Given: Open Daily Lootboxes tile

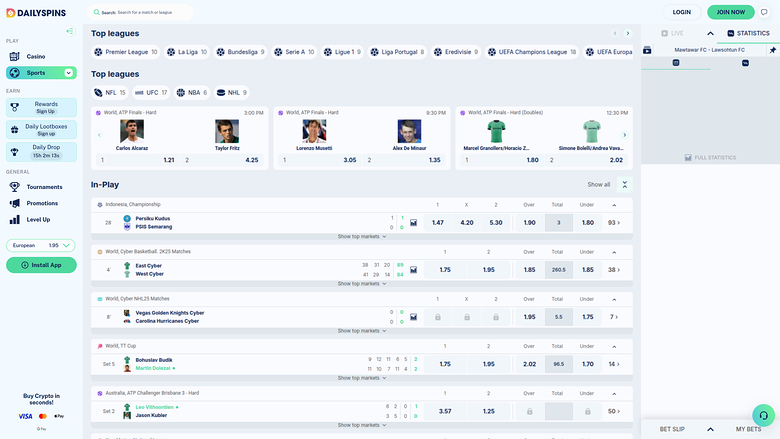Looking at the screenshot, I should point(41,130).
